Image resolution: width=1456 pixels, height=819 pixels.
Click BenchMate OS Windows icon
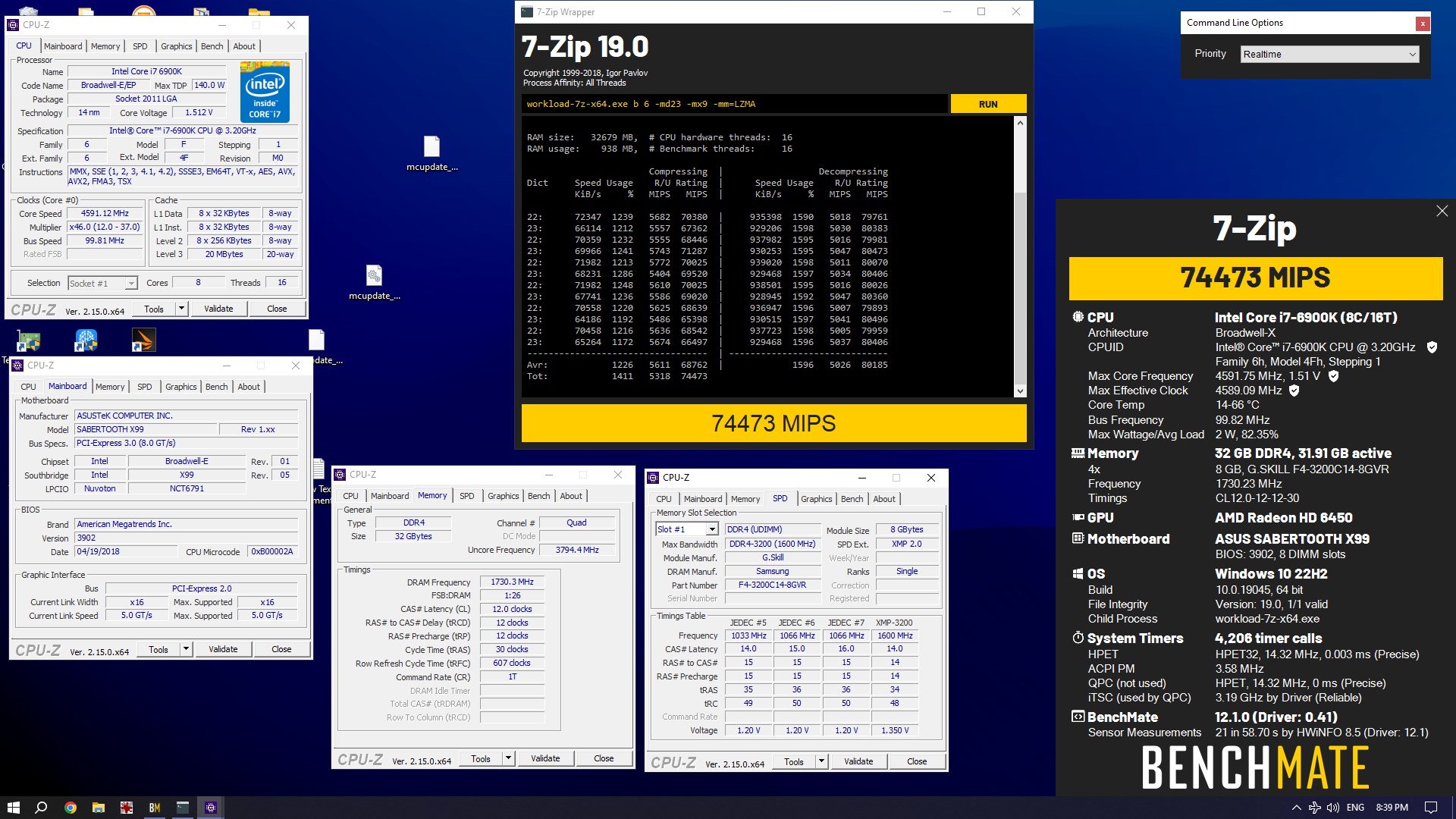pos(1078,574)
